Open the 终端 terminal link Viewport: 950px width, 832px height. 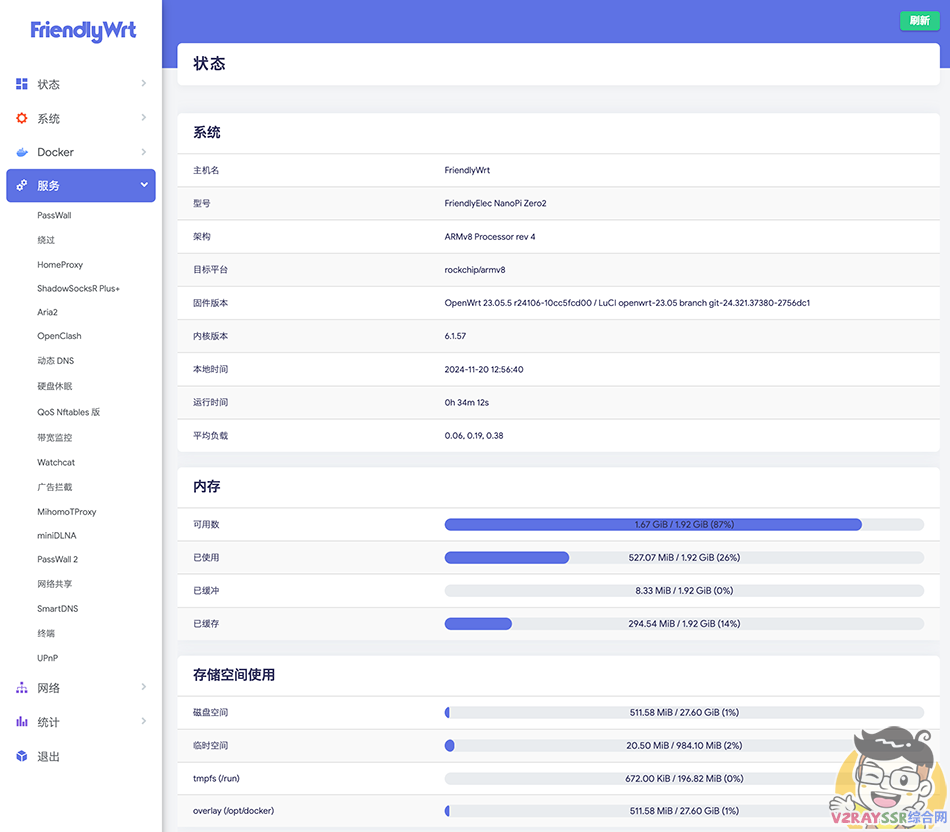point(46,633)
